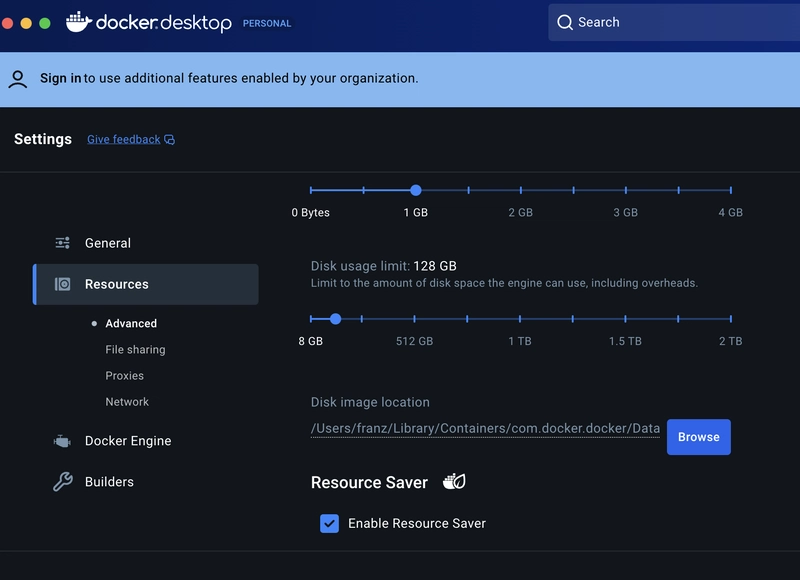This screenshot has width=800, height=580.
Task: Click the '2 TB' slider label
Action: [x=730, y=341]
